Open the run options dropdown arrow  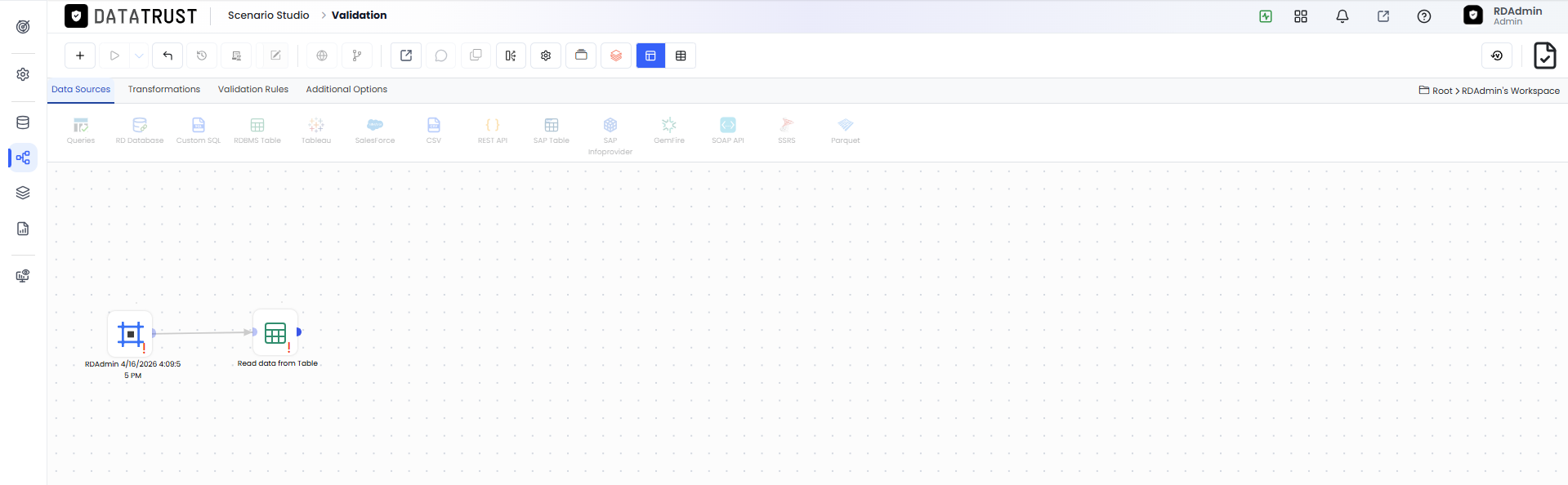(x=140, y=56)
